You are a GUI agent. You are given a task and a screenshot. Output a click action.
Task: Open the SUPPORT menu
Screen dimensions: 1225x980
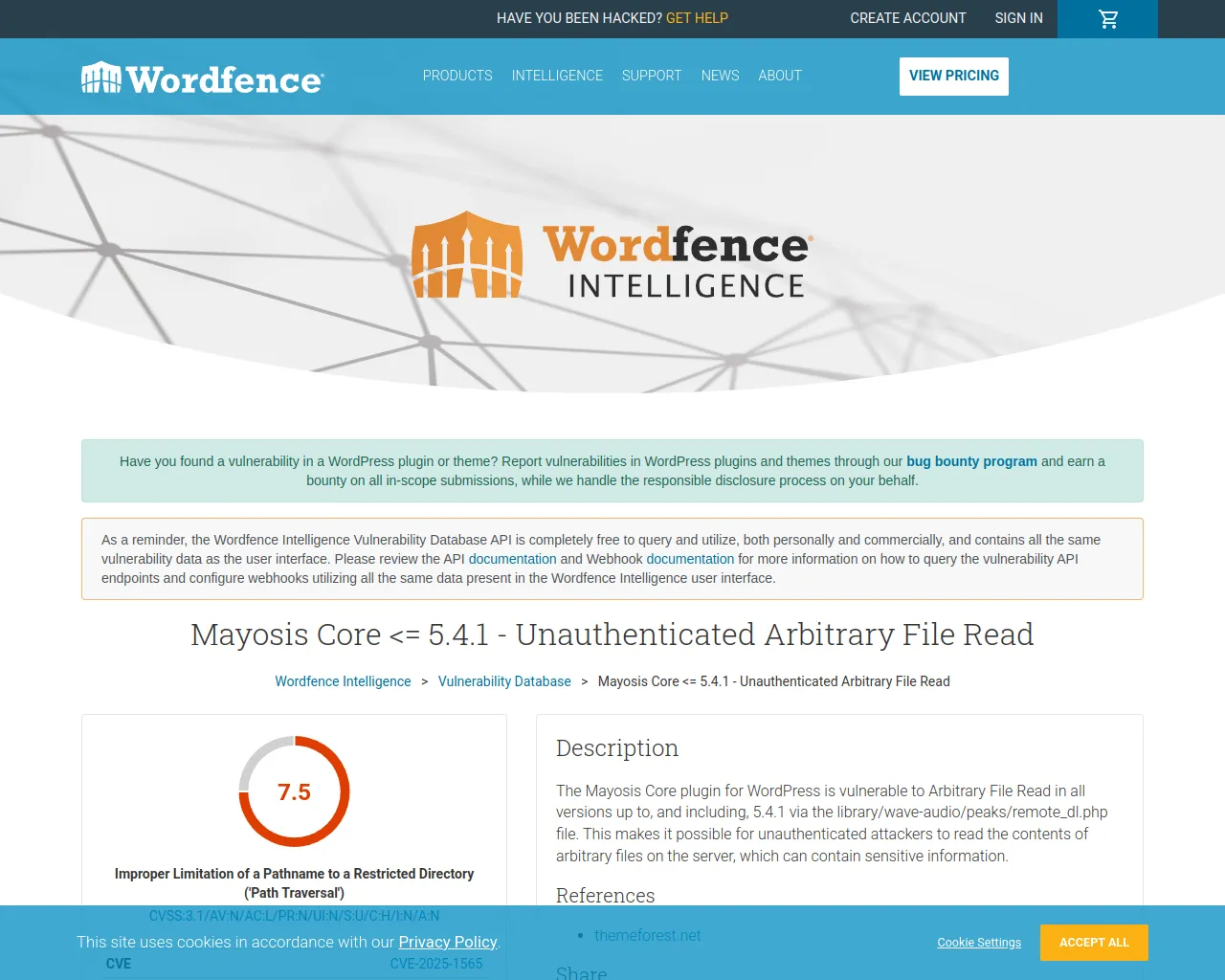pos(652,76)
